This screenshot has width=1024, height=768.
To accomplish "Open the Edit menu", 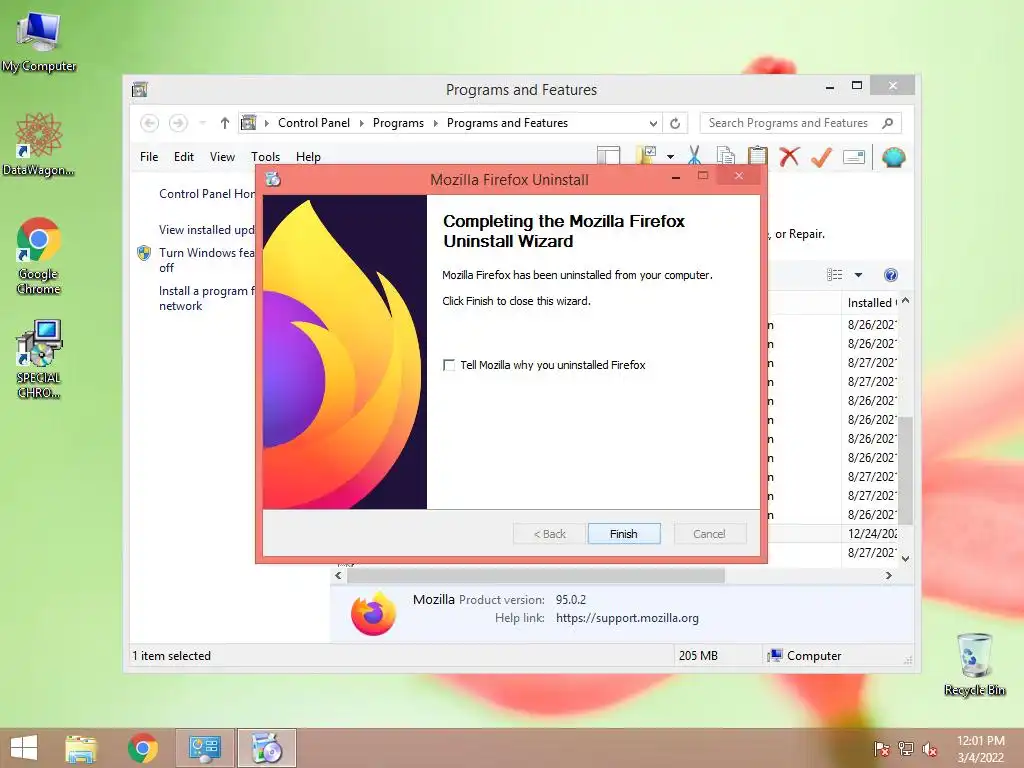I will (184, 157).
